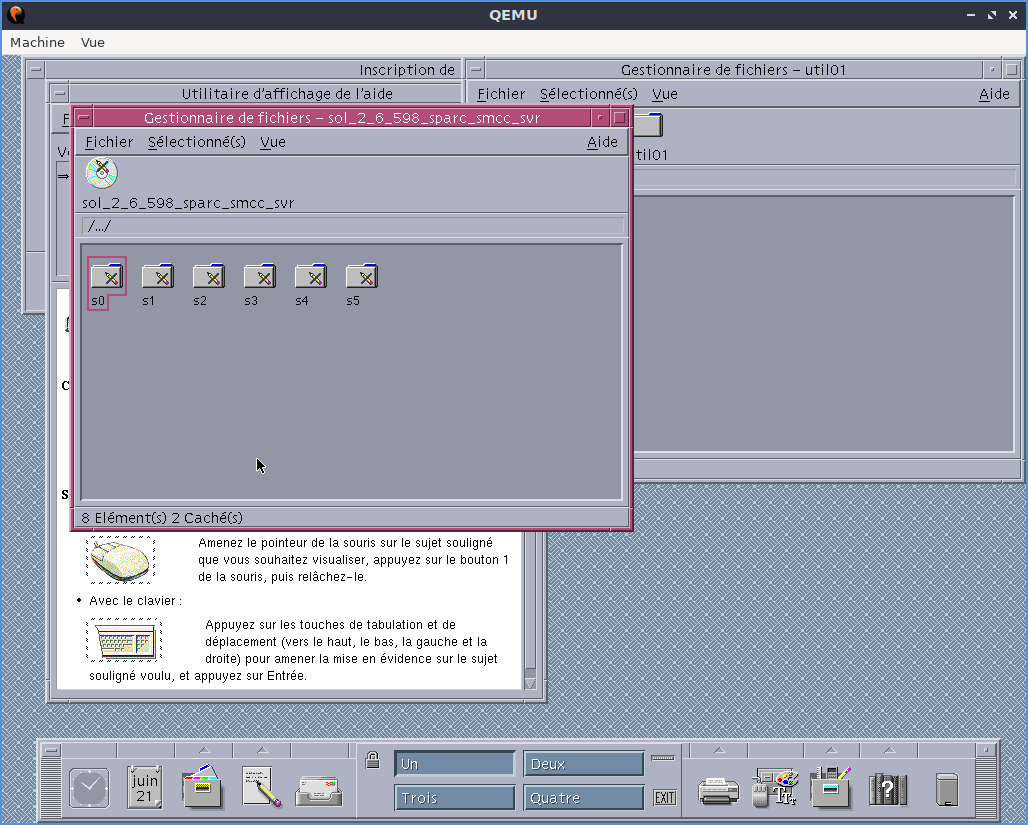This screenshot has width=1028, height=825.
Task: Open Fichier menu in sol_2_6_598 file manager
Action: [x=109, y=142]
